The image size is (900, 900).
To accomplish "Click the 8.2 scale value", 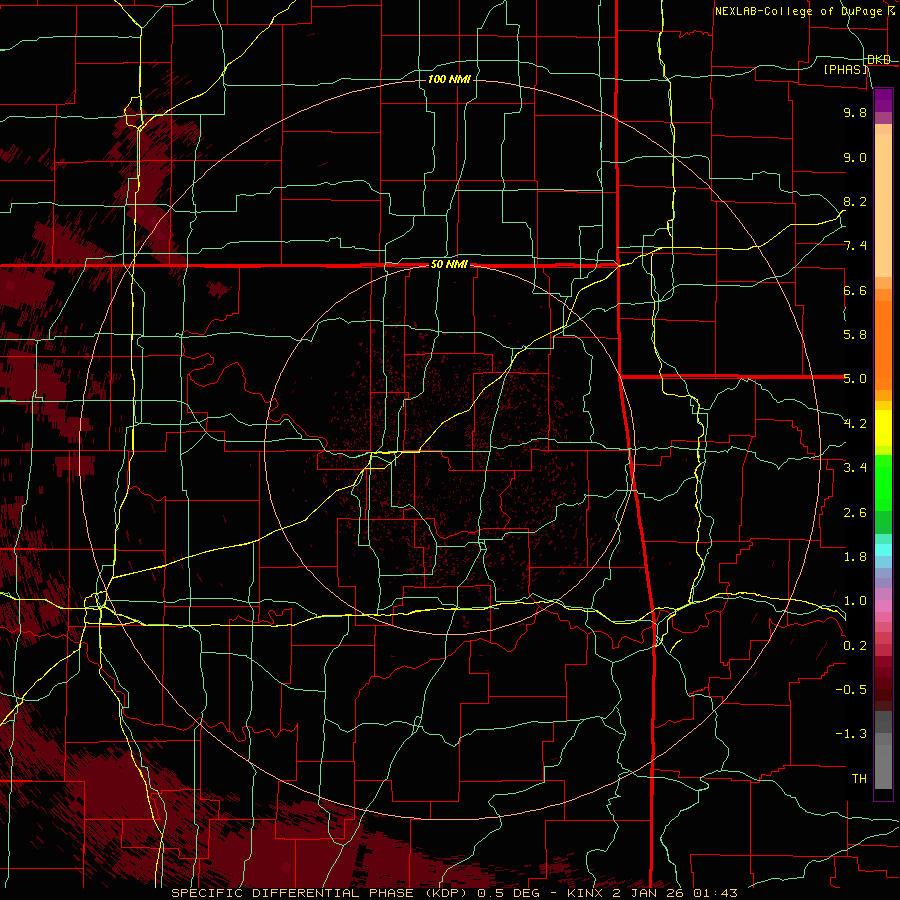I will pyautogui.click(x=855, y=201).
